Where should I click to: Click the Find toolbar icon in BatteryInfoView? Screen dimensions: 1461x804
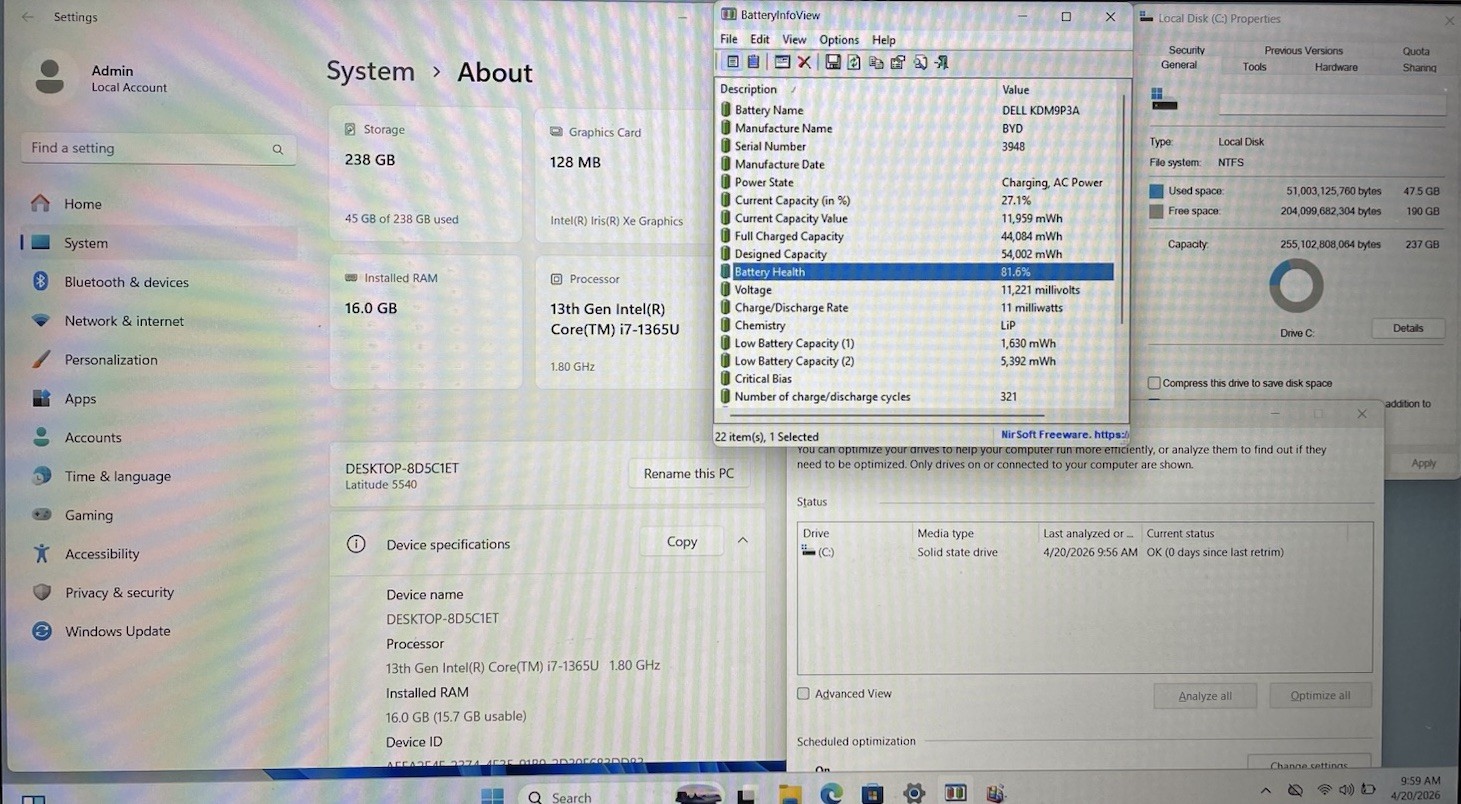920,62
